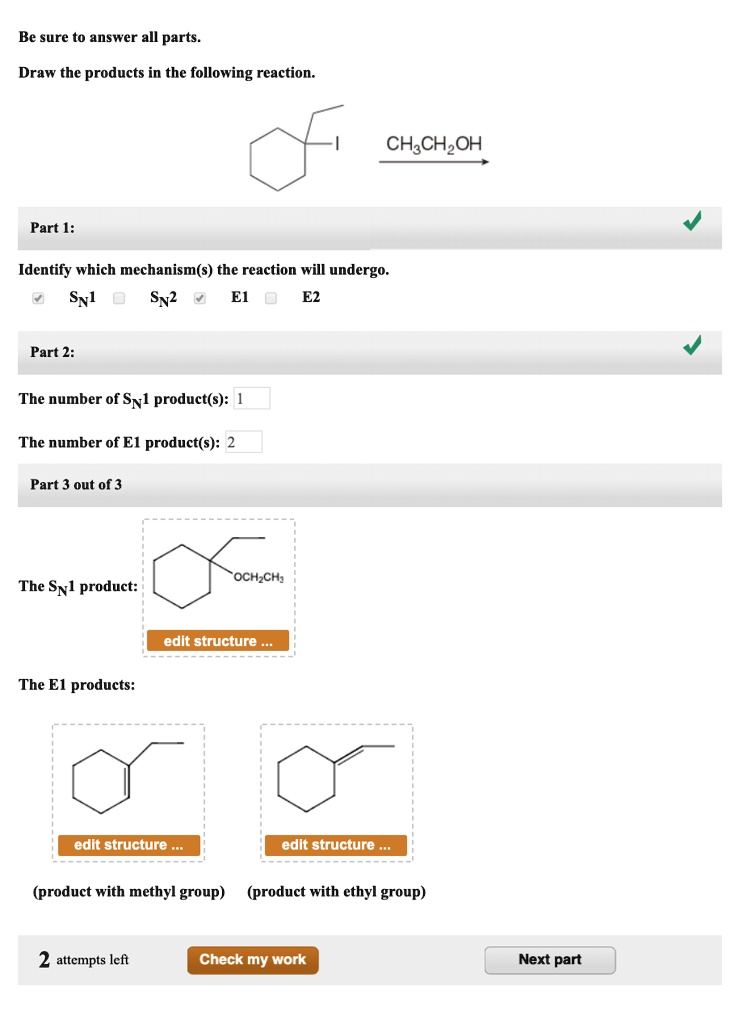This screenshot has width=748, height=1024.
Task: Edit the E1 methyl group product structure
Action: [128, 844]
